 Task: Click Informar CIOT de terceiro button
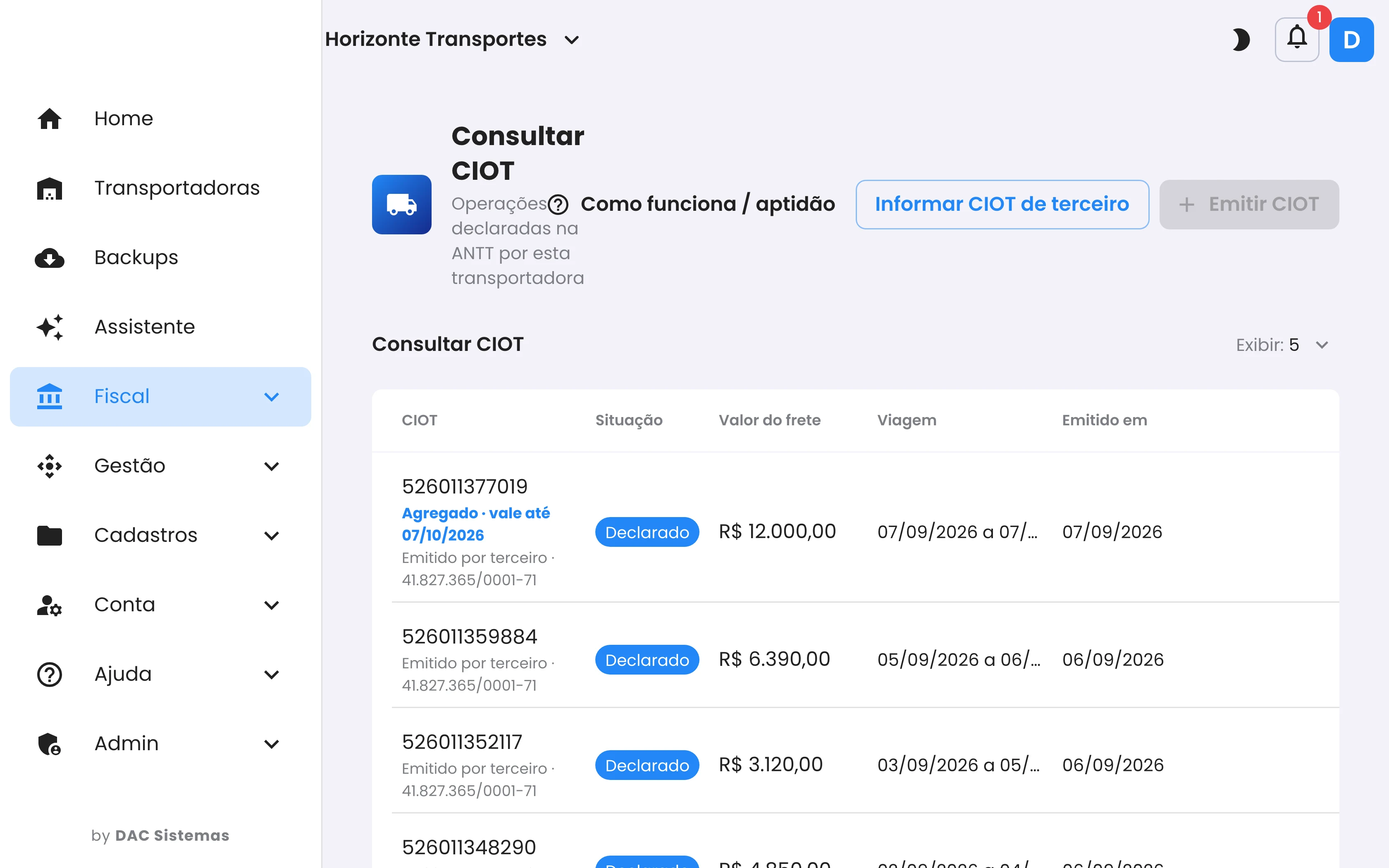point(1002,204)
